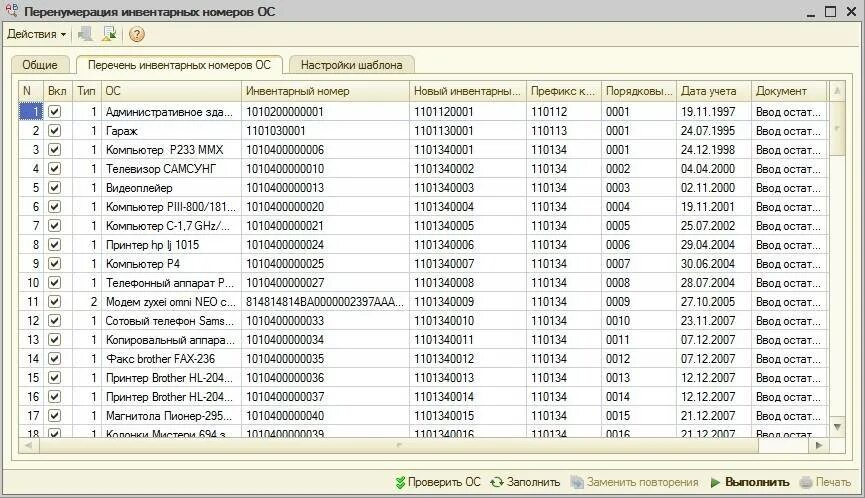The height and width of the screenshot is (498, 865).
Task: Select Копировальный аппарат row name
Action: click(171, 340)
